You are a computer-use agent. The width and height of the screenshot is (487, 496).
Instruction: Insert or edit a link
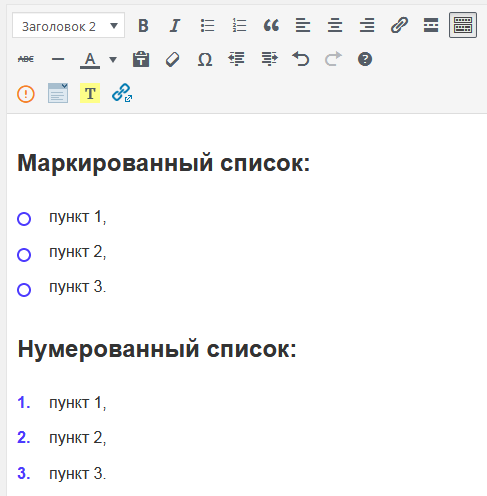pos(399,25)
